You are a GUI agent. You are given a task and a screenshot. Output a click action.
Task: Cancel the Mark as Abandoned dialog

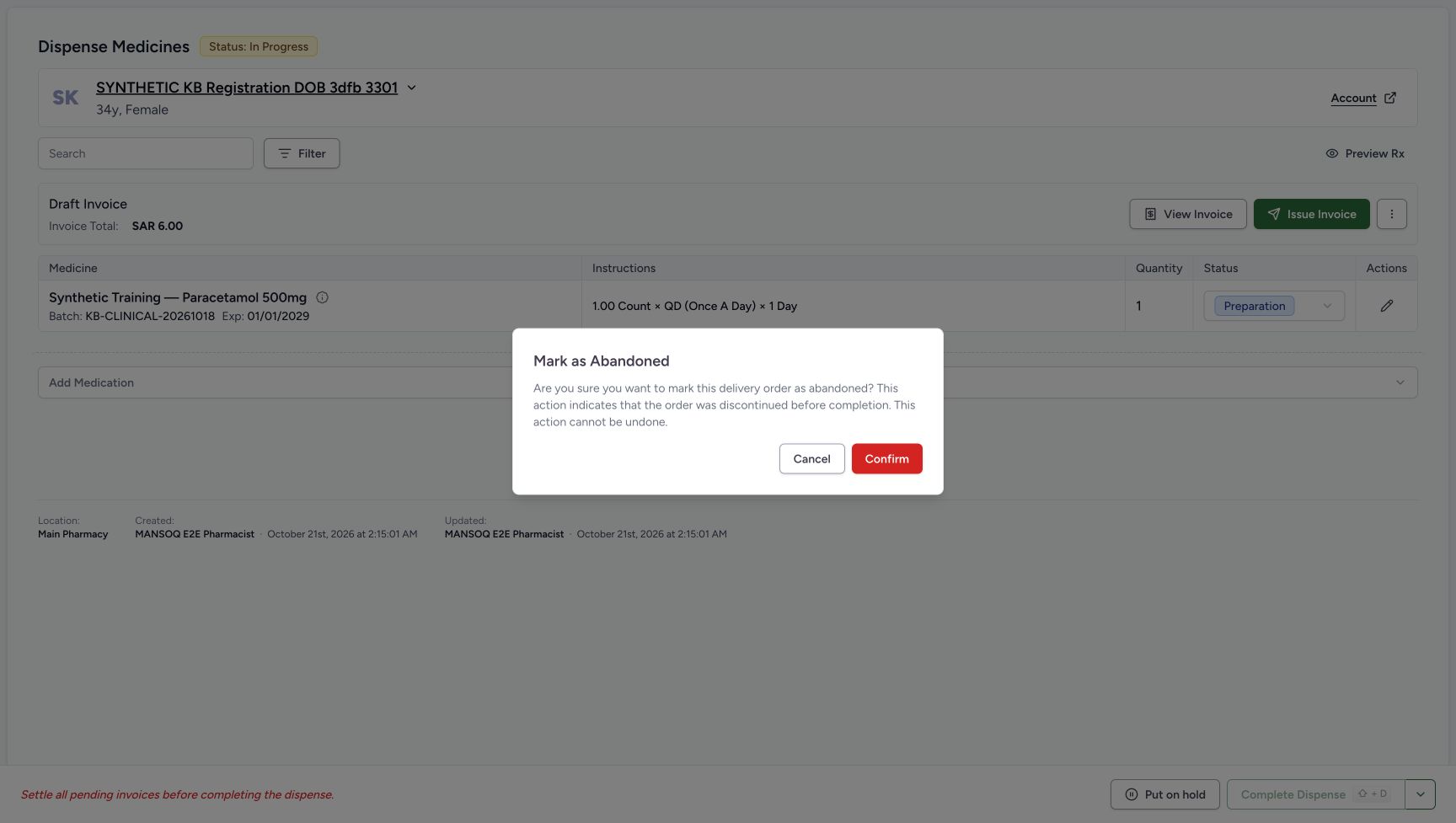click(x=811, y=458)
